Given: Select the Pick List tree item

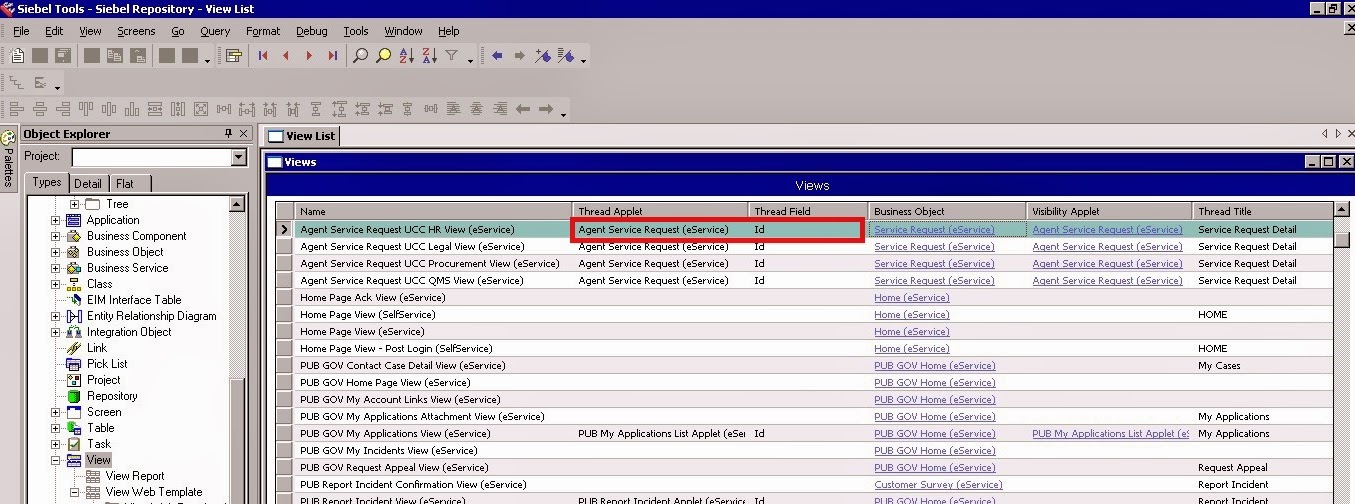Looking at the screenshot, I should pyautogui.click(x=107, y=364).
